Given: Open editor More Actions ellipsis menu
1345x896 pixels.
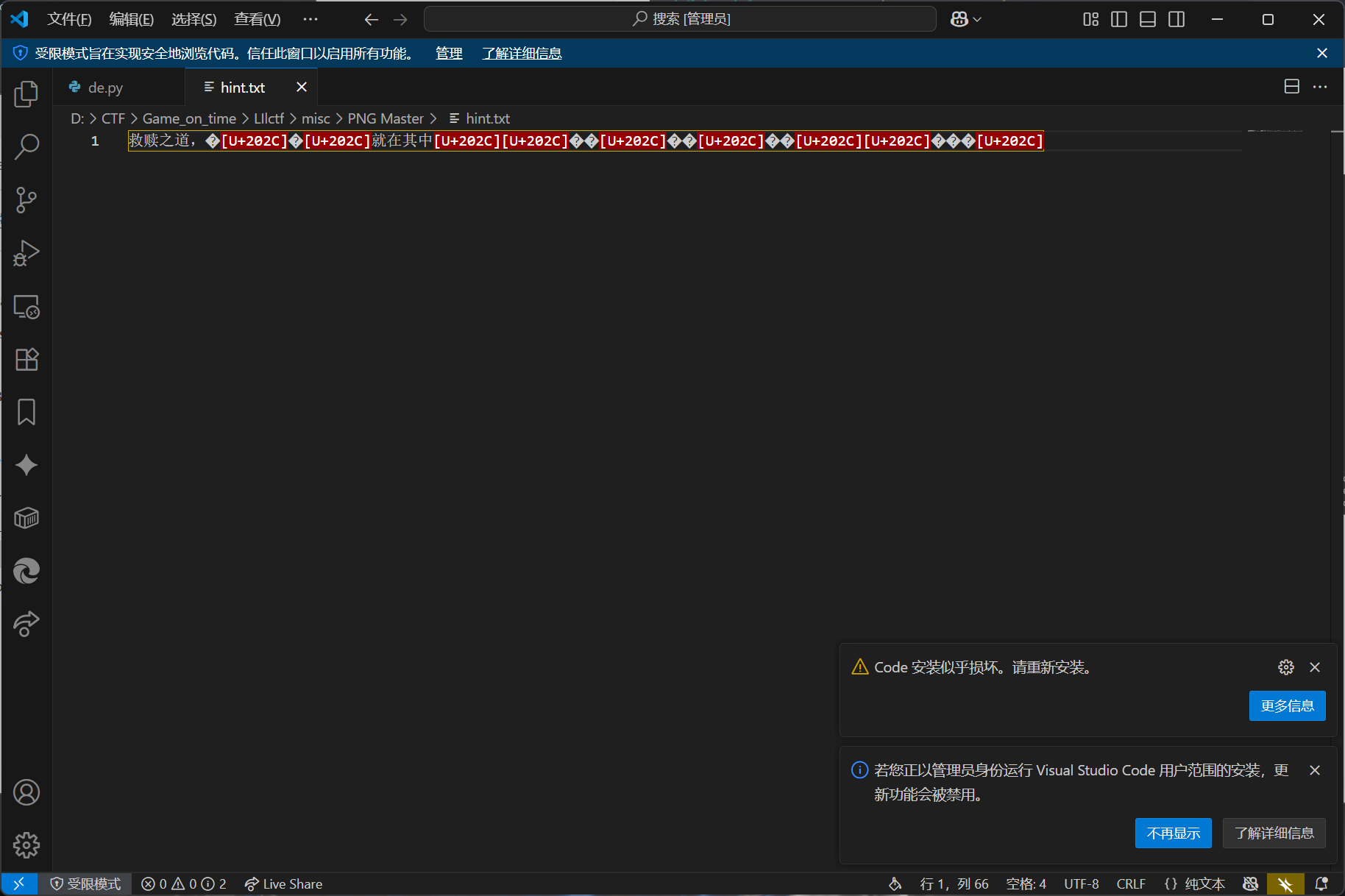Looking at the screenshot, I should [1320, 87].
